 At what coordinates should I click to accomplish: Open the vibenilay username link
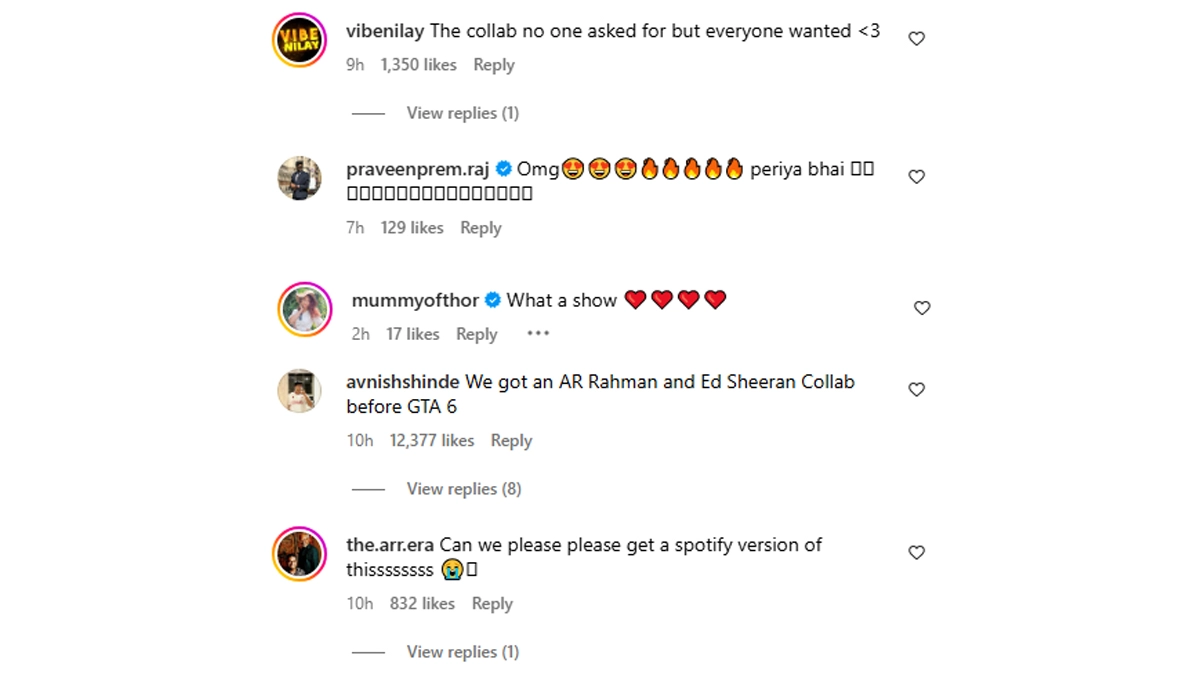click(x=385, y=31)
